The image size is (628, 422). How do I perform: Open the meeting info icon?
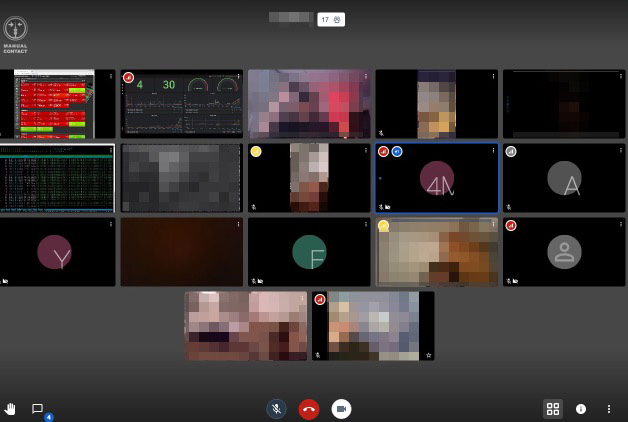tap(581, 409)
